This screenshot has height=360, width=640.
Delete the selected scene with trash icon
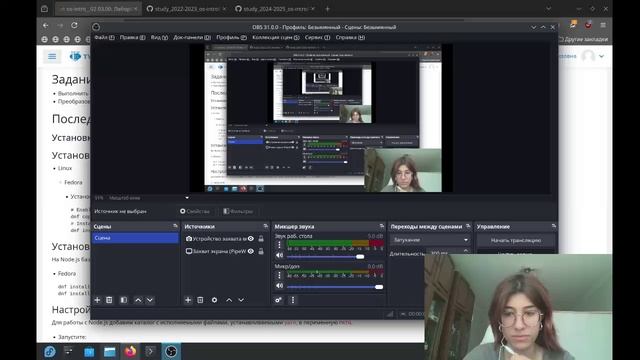click(109, 300)
